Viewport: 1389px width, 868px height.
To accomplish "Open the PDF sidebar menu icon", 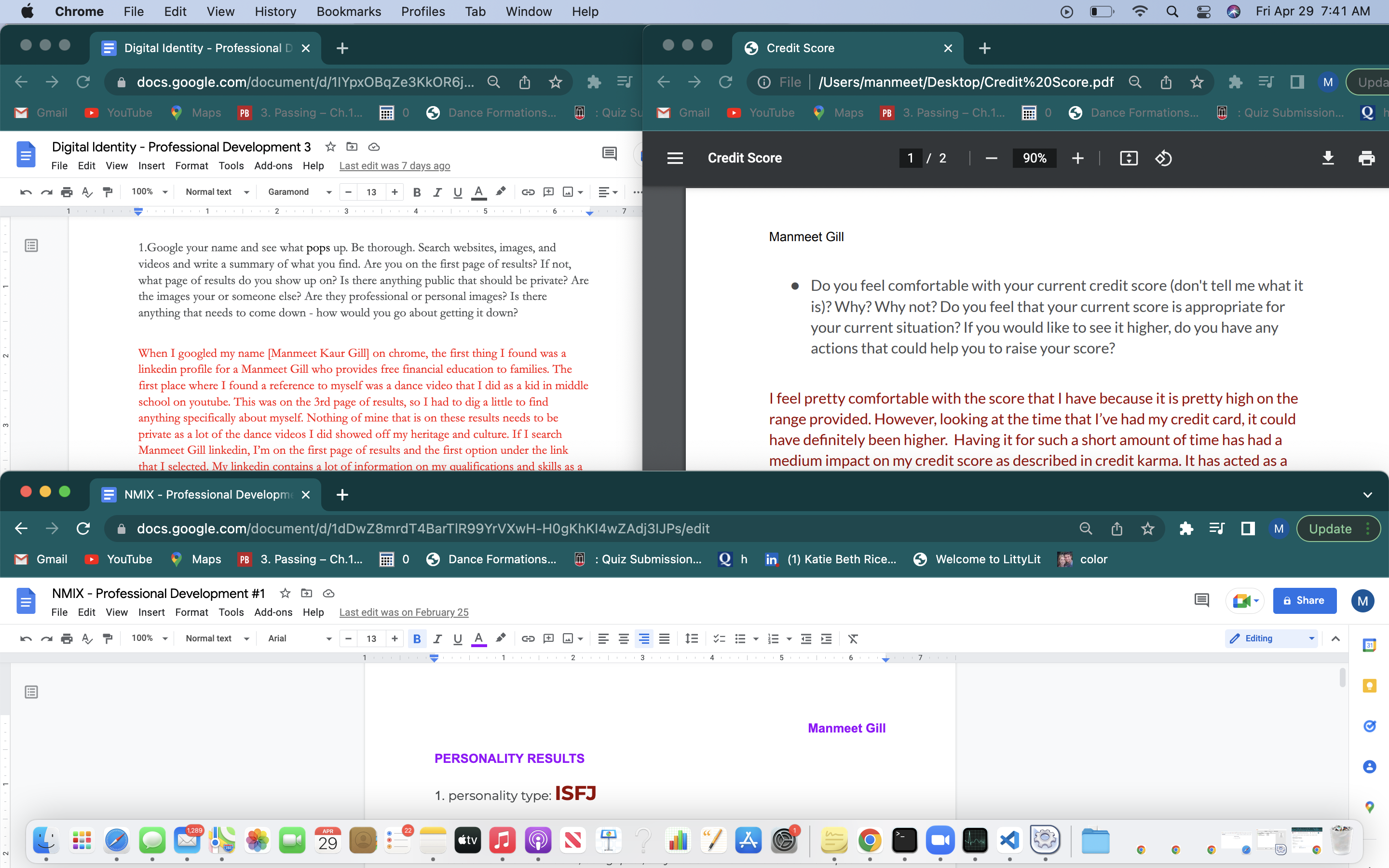I will pos(675,158).
